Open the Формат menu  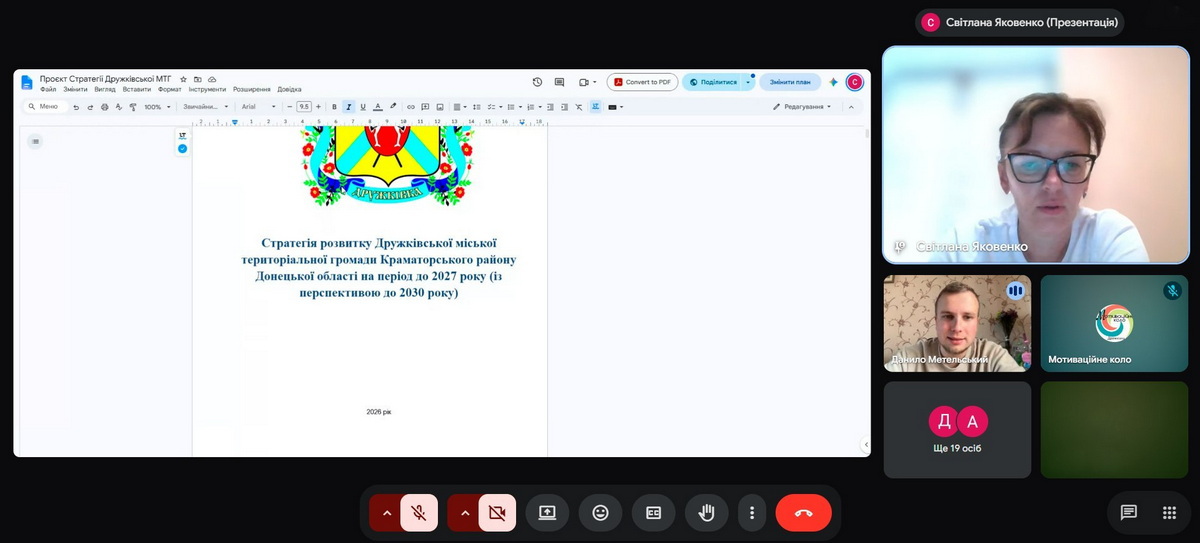pos(169,89)
